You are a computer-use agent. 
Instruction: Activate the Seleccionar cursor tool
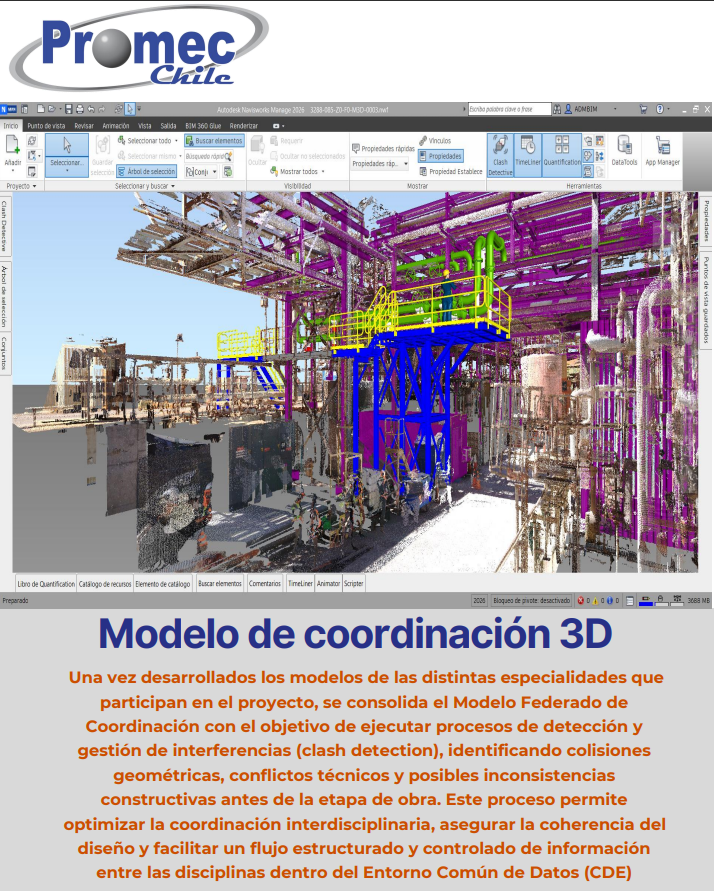click(x=67, y=153)
